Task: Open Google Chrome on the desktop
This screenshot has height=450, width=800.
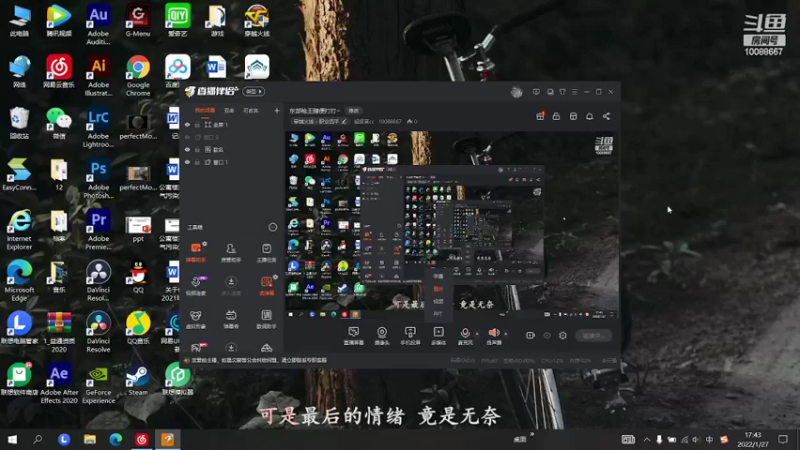Action: [138, 76]
